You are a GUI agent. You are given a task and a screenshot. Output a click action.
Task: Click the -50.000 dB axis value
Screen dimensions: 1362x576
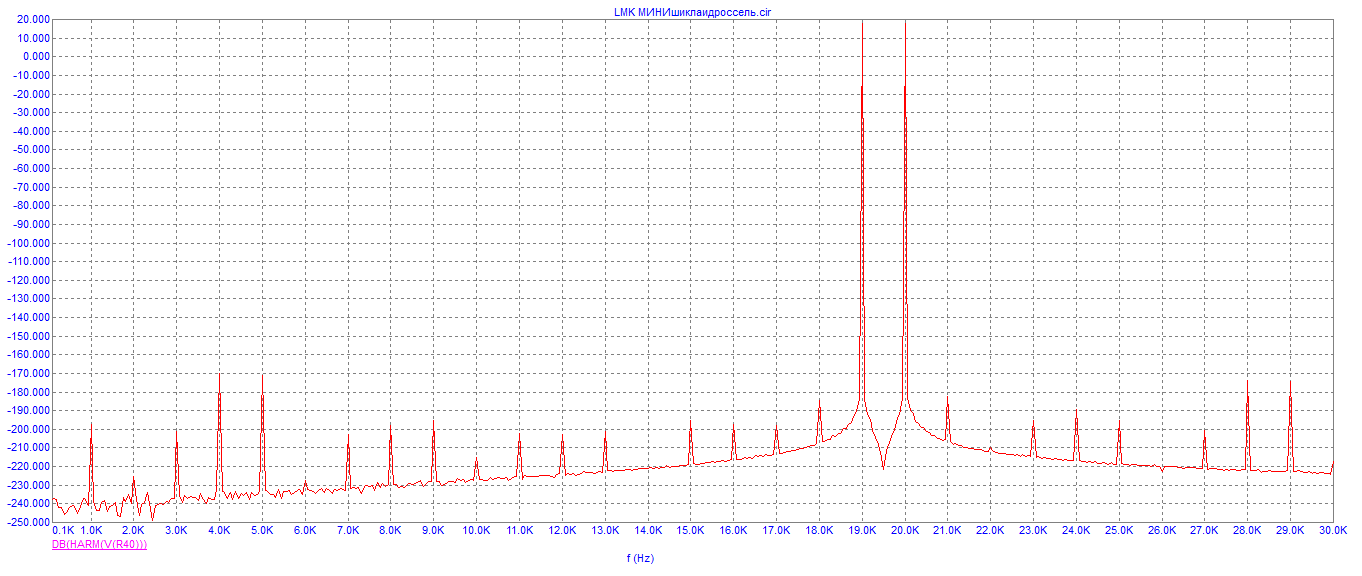click(x=31, y=150)
